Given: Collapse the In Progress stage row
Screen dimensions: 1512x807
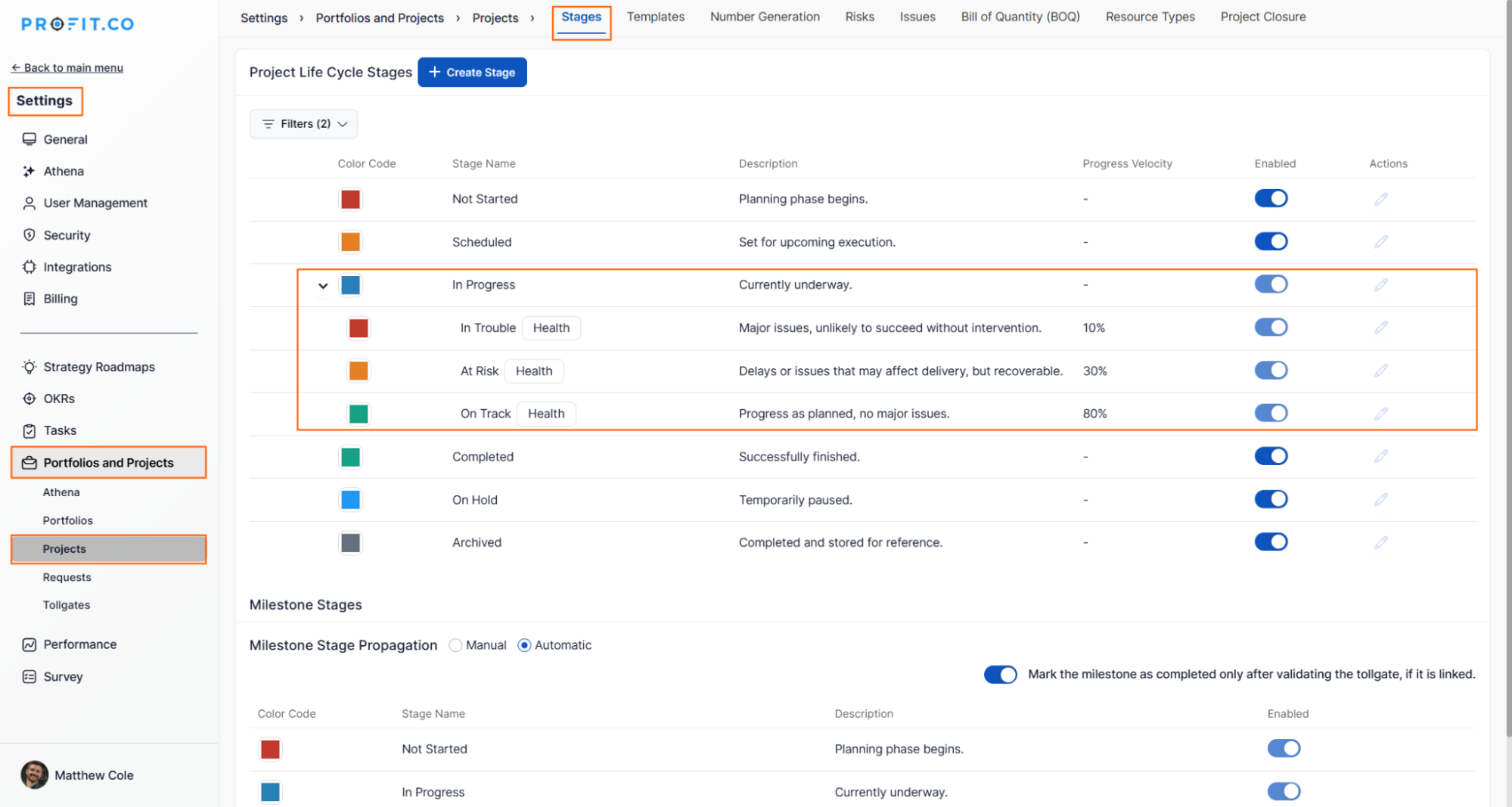Looking at the screenshot, I should (323, 285).
